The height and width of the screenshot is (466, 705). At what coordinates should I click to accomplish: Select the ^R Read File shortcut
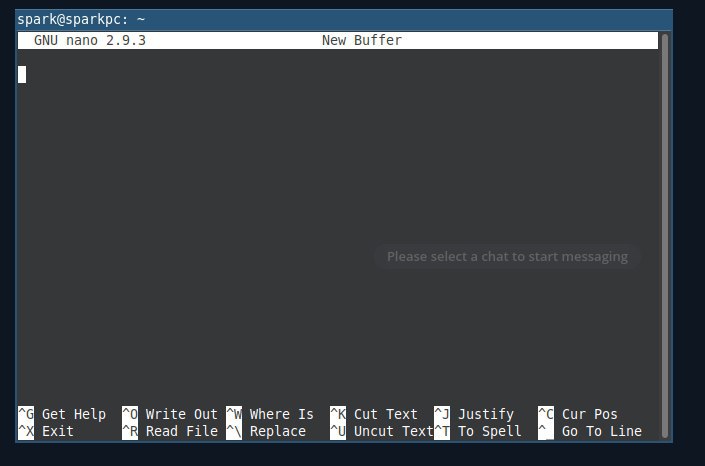[170, 431]
